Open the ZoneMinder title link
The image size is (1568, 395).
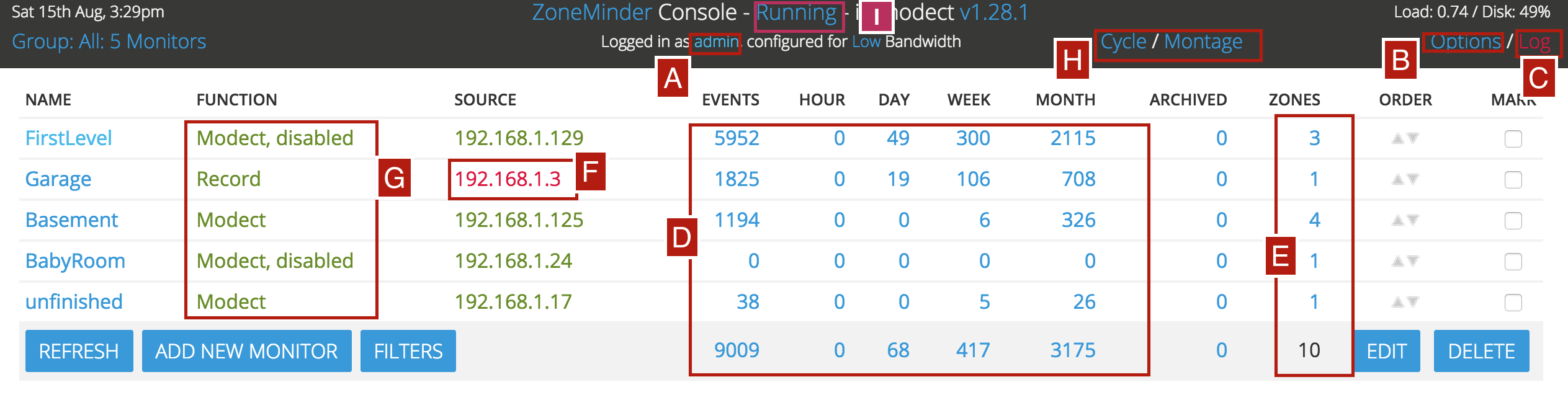592,12
